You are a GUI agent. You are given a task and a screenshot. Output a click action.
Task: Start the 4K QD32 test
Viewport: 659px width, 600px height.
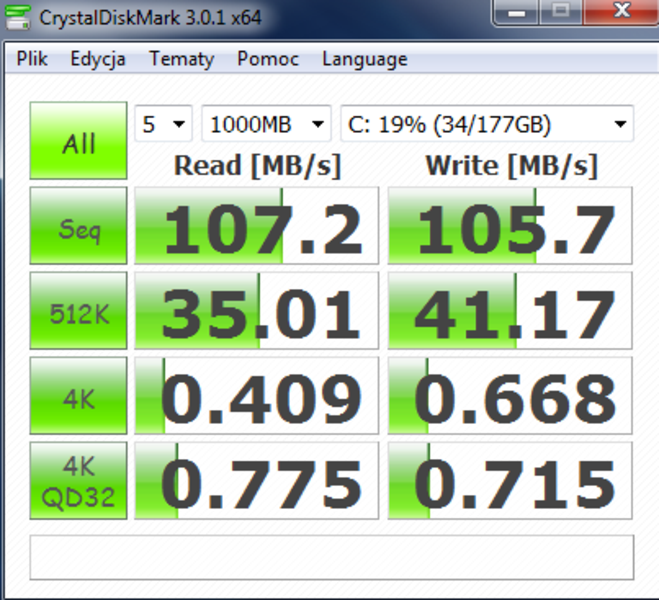(79, 481)
